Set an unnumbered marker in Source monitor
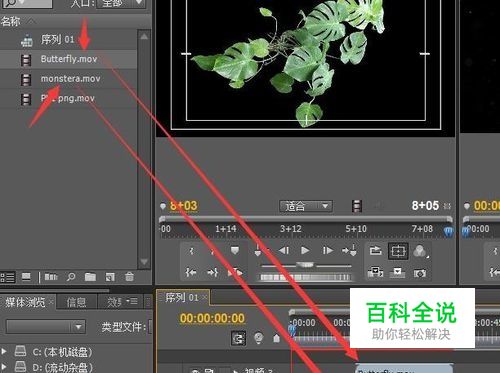The width and height of the screenshot is (500, 373). 235,251
